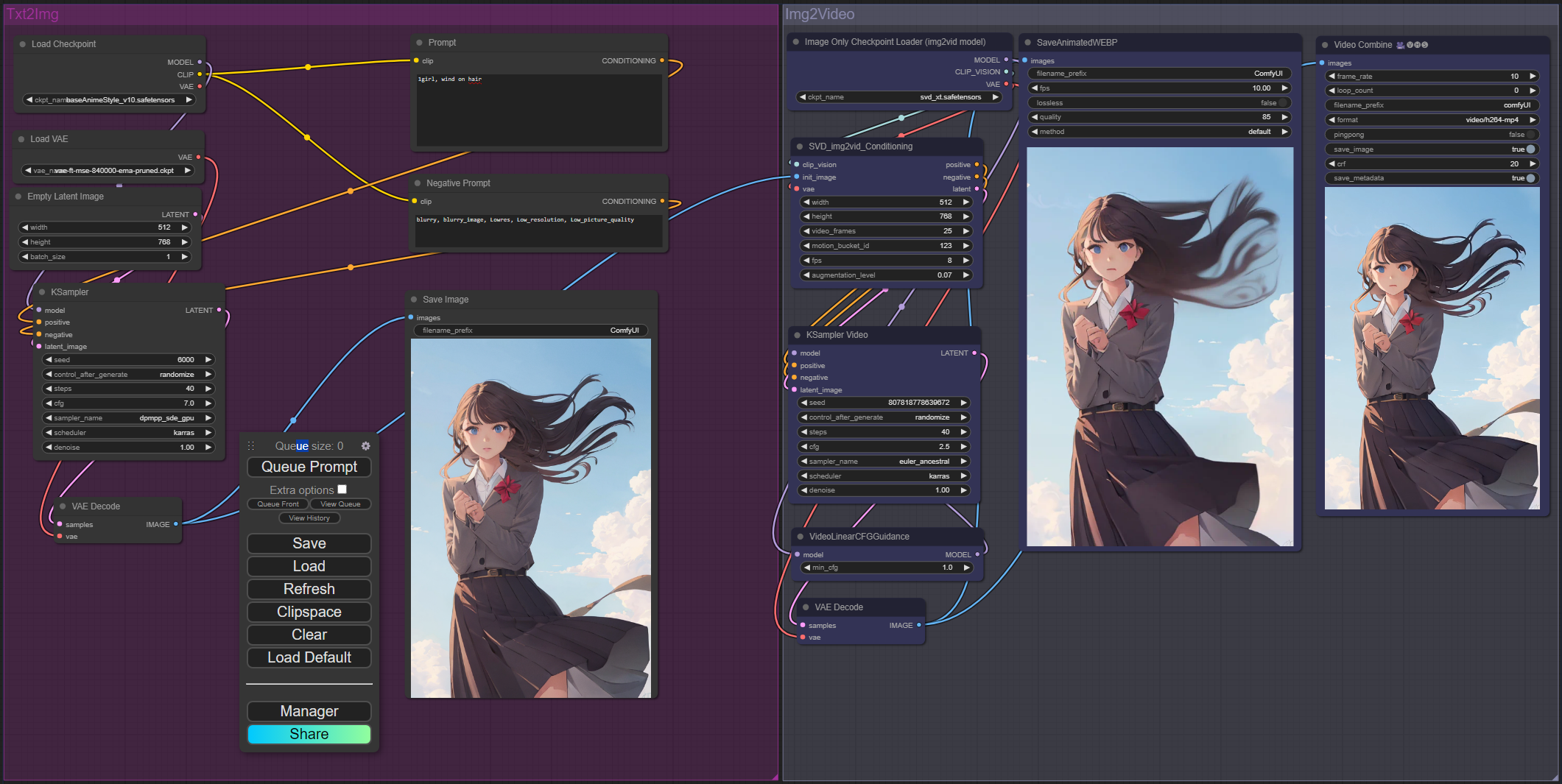Open settings via the gear icon

365,446
